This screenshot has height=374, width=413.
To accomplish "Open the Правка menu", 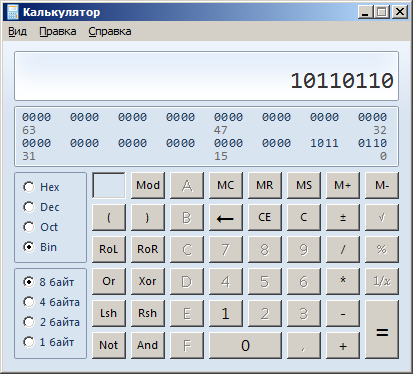I will coord(58,32).
